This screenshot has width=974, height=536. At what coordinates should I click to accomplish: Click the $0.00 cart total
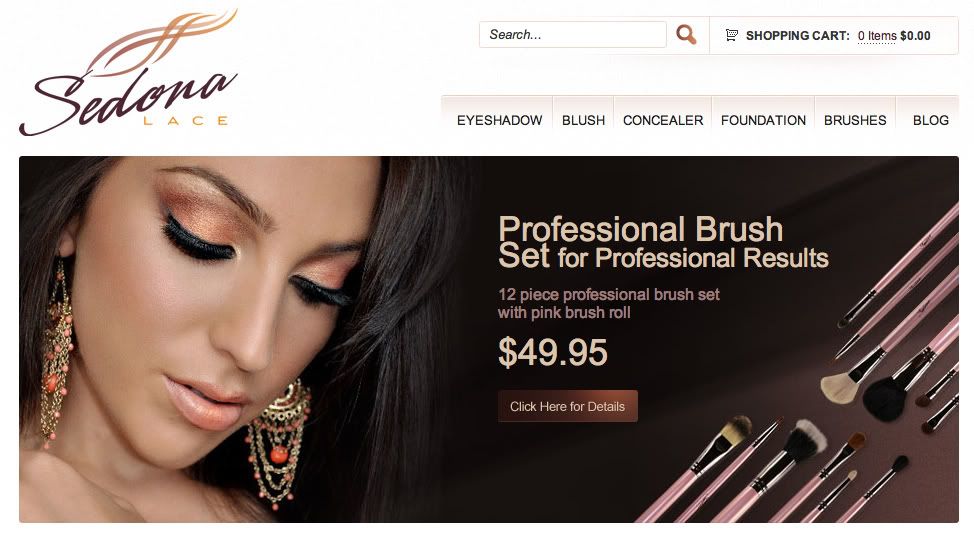click(x=915, y=36)
